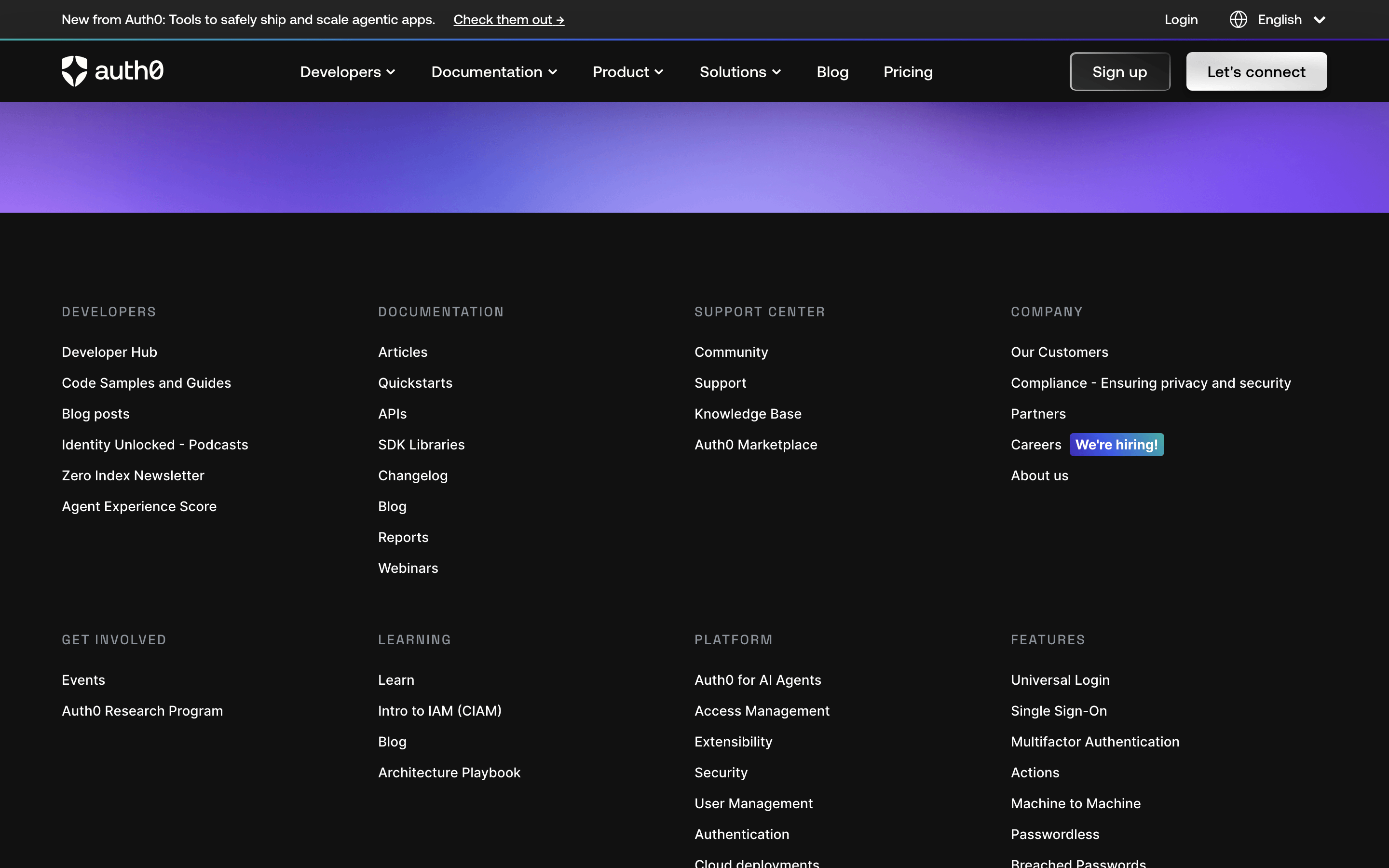Visit Agent Experience Score link
Screen dimensions: 1389x868
click(x=139, y=506)
